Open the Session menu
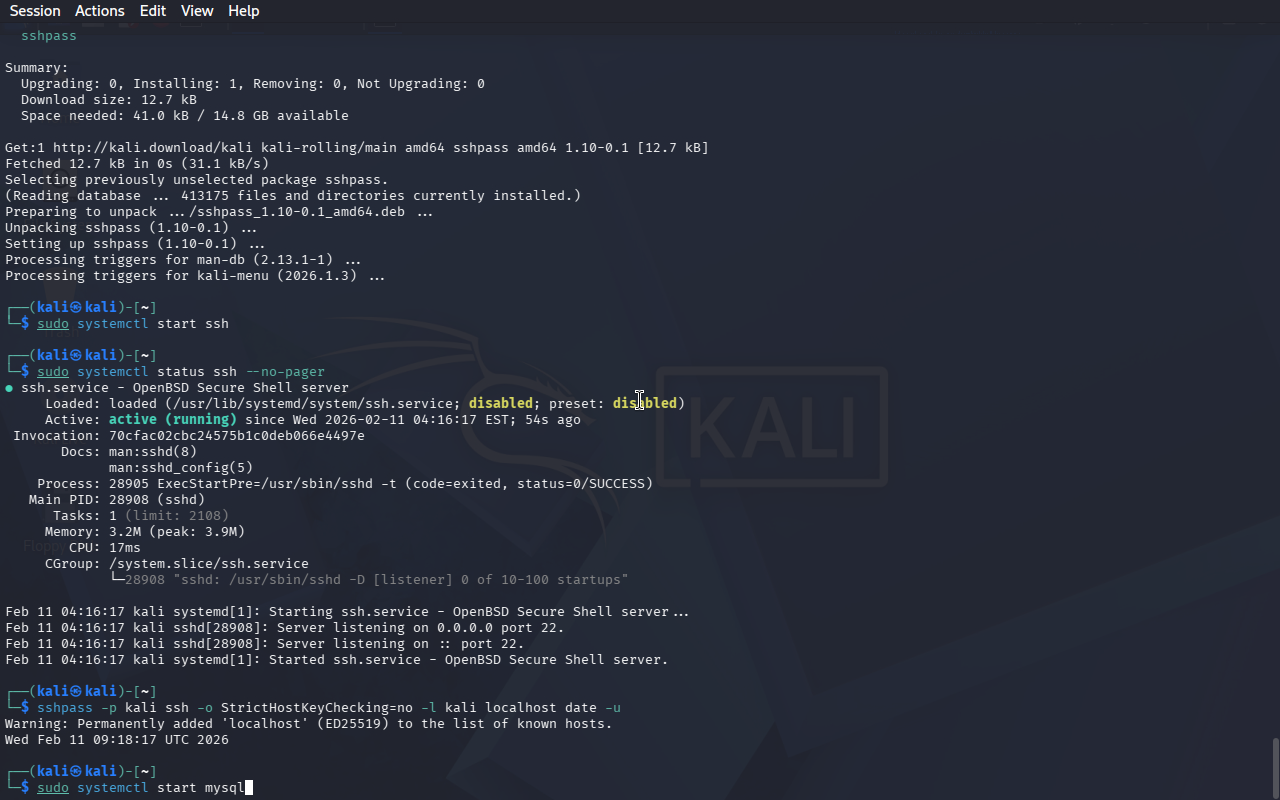Viewport: 1280px width, 800px height. (35, 11)
